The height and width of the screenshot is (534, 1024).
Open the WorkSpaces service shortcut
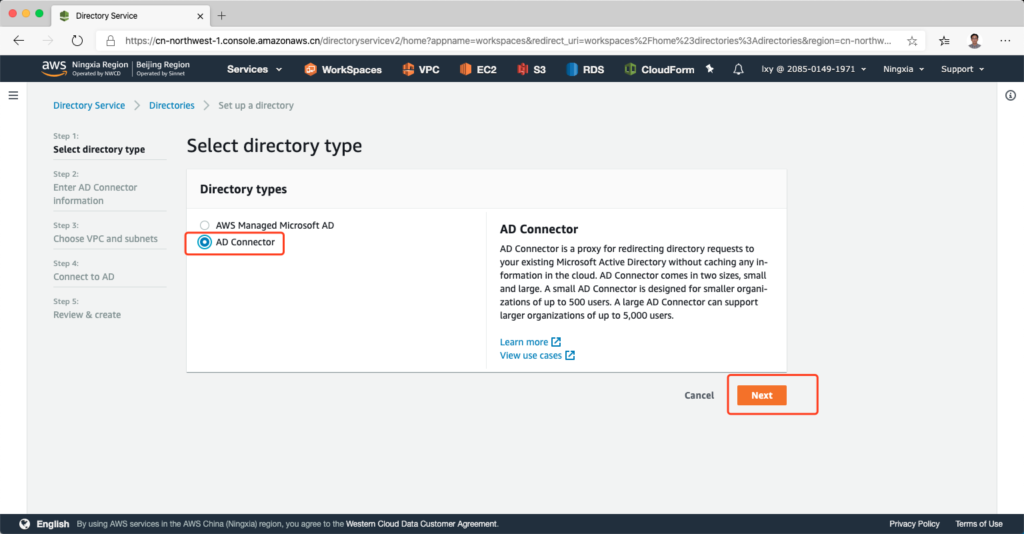[x=344, y=69]
